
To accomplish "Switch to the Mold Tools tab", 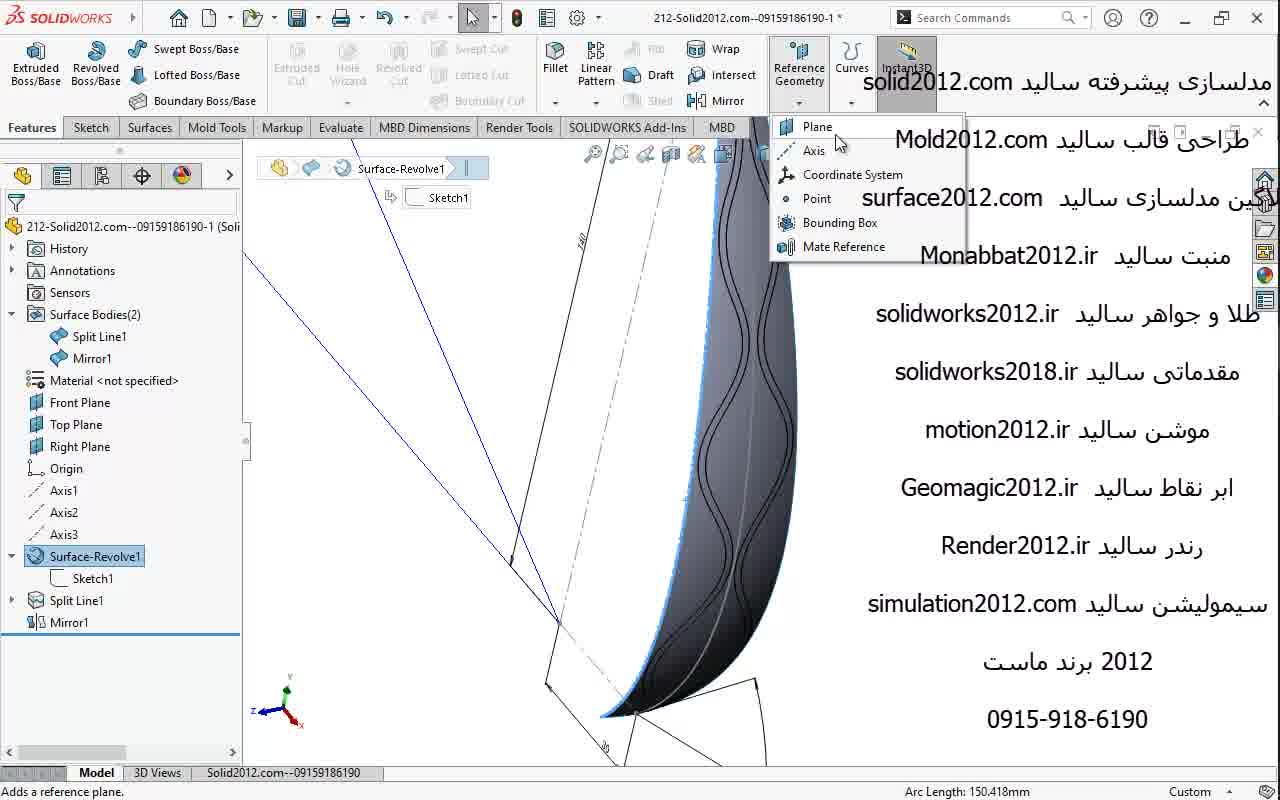I will tap(217, 128).
